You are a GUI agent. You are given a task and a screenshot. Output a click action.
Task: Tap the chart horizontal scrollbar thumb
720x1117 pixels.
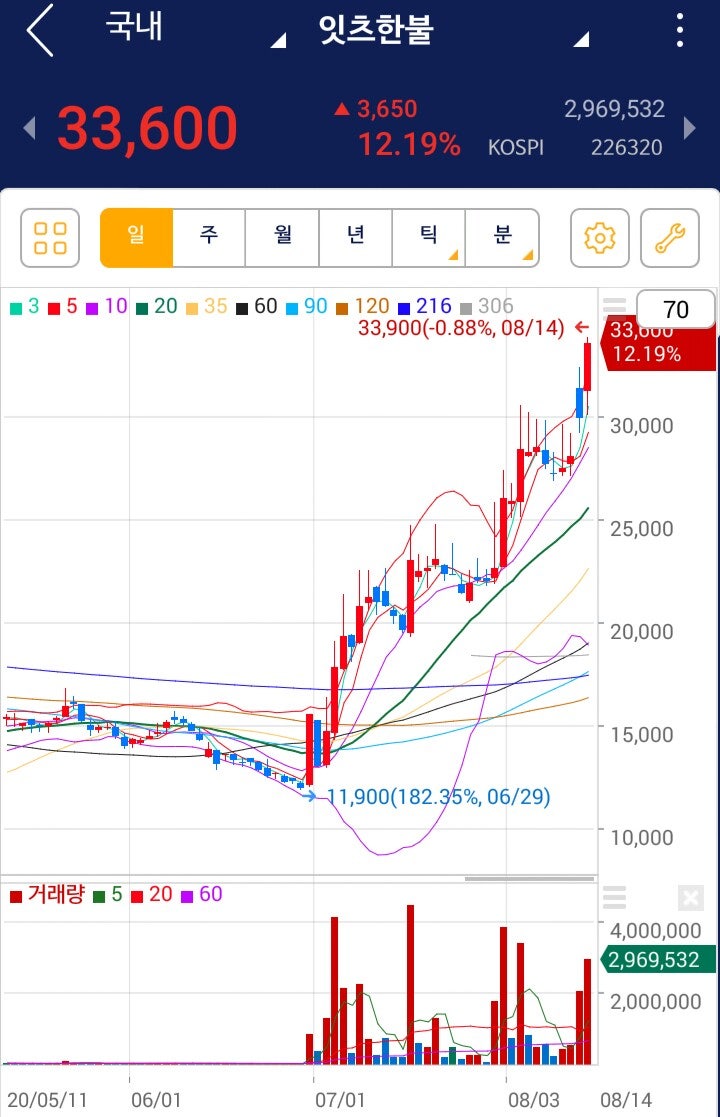pyautogui.click(x=529, y=879)
